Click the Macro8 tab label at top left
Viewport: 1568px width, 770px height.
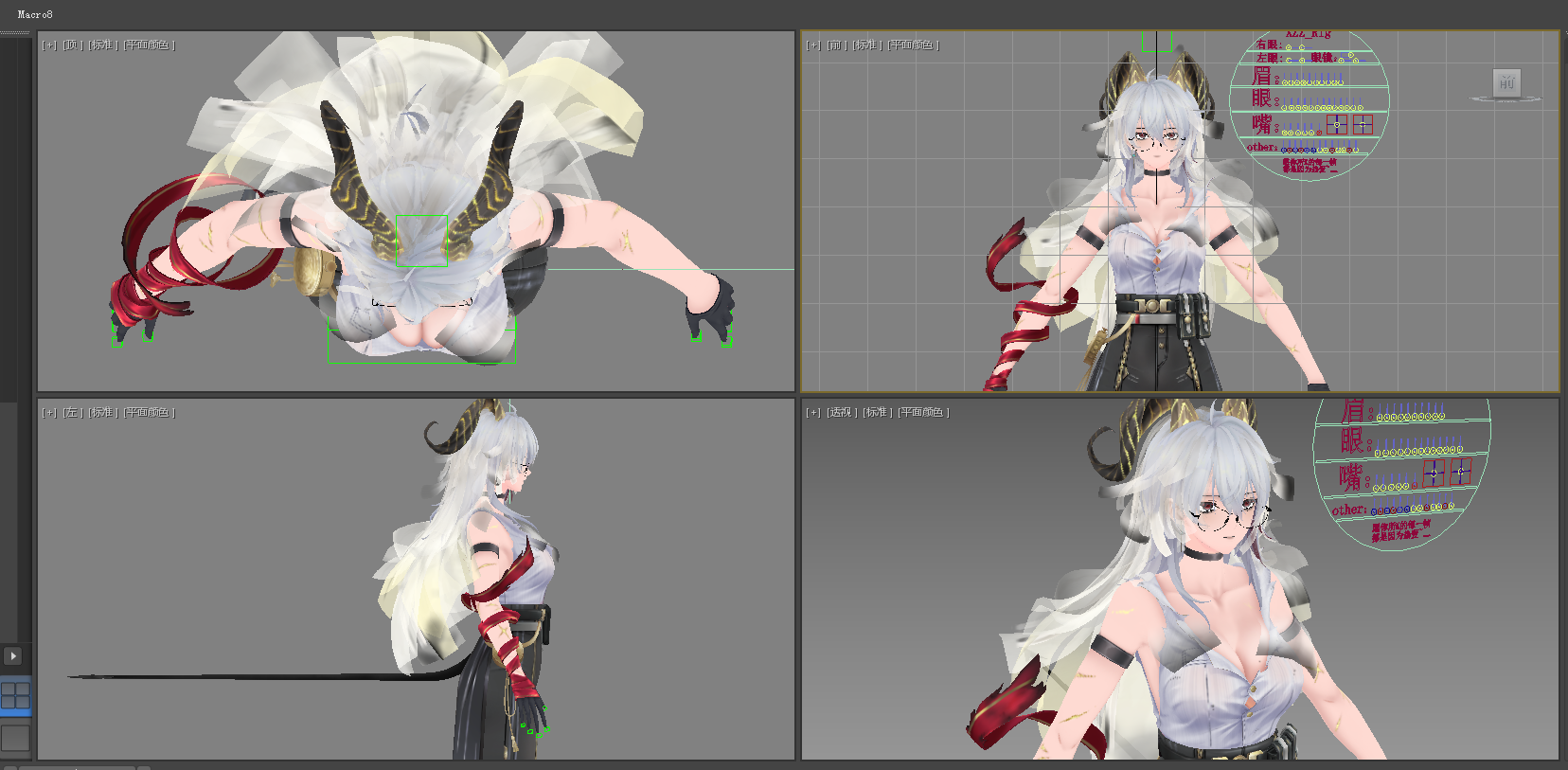[35, 14]
